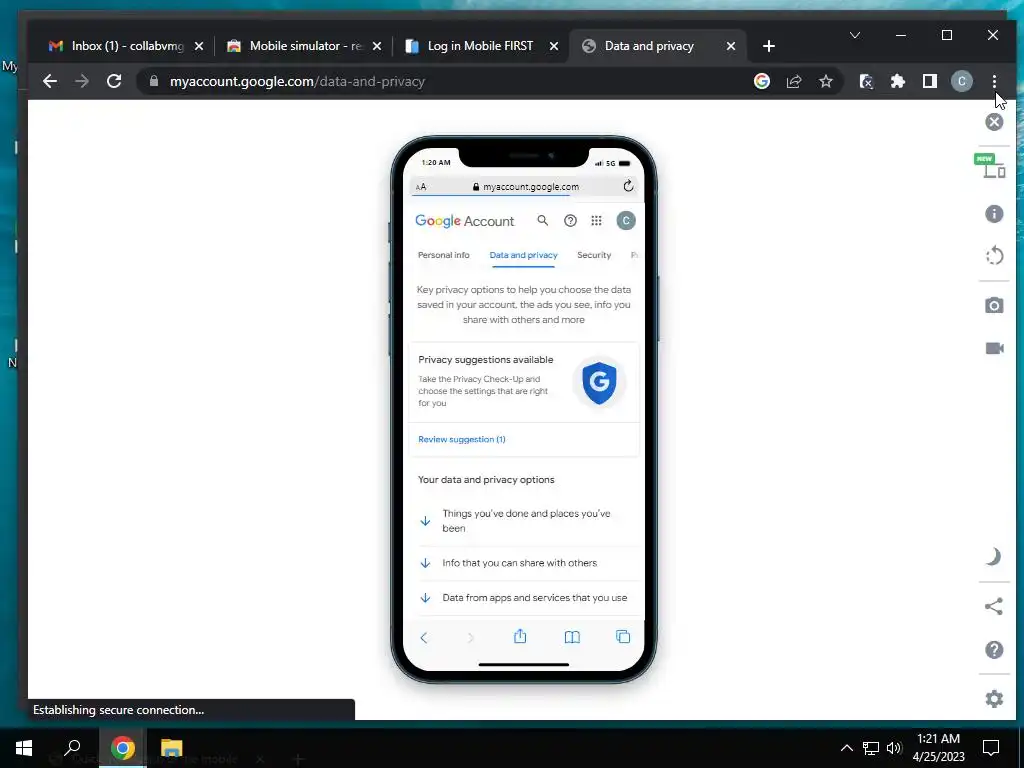
Task: Click the extension icon left of Extensions puzzle
Action: tap(866, 82)
